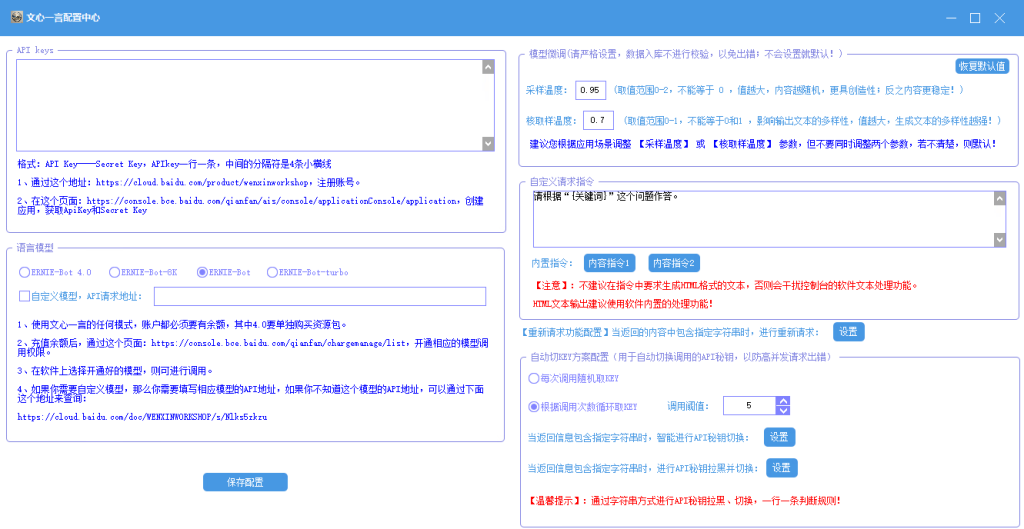The height and width of the screenshot is (529, 1024).
Task: Click request instruction box scroll down arrow
Action: pos(1000,240)
